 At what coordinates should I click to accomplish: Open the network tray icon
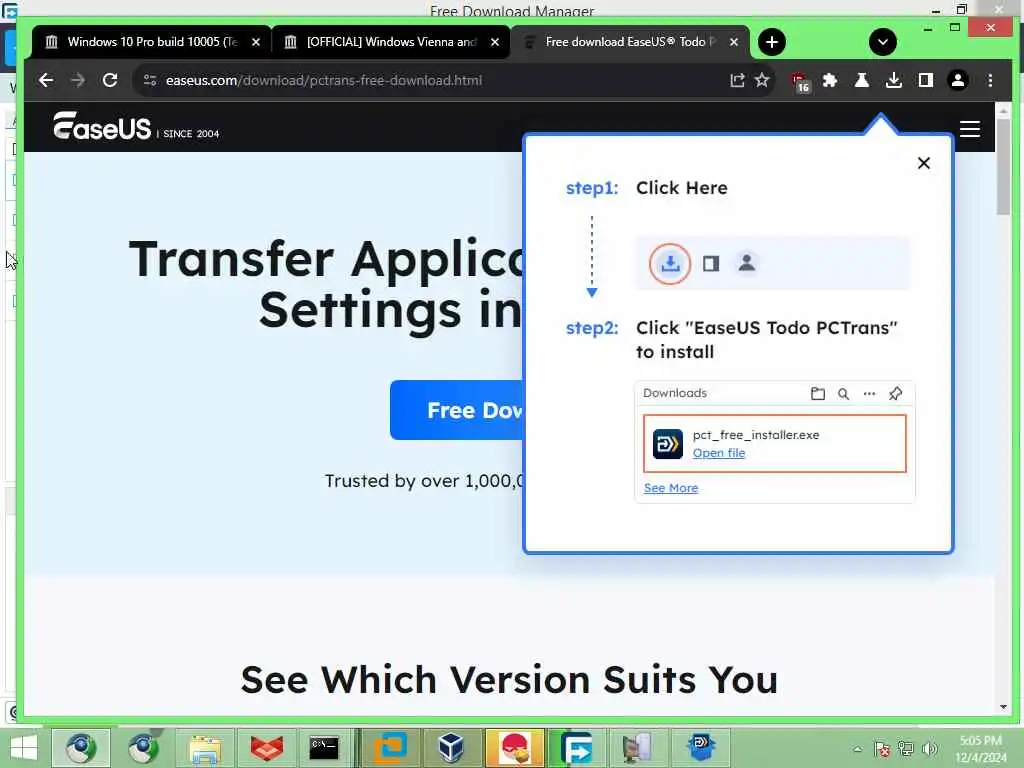(x=906, y=749)
